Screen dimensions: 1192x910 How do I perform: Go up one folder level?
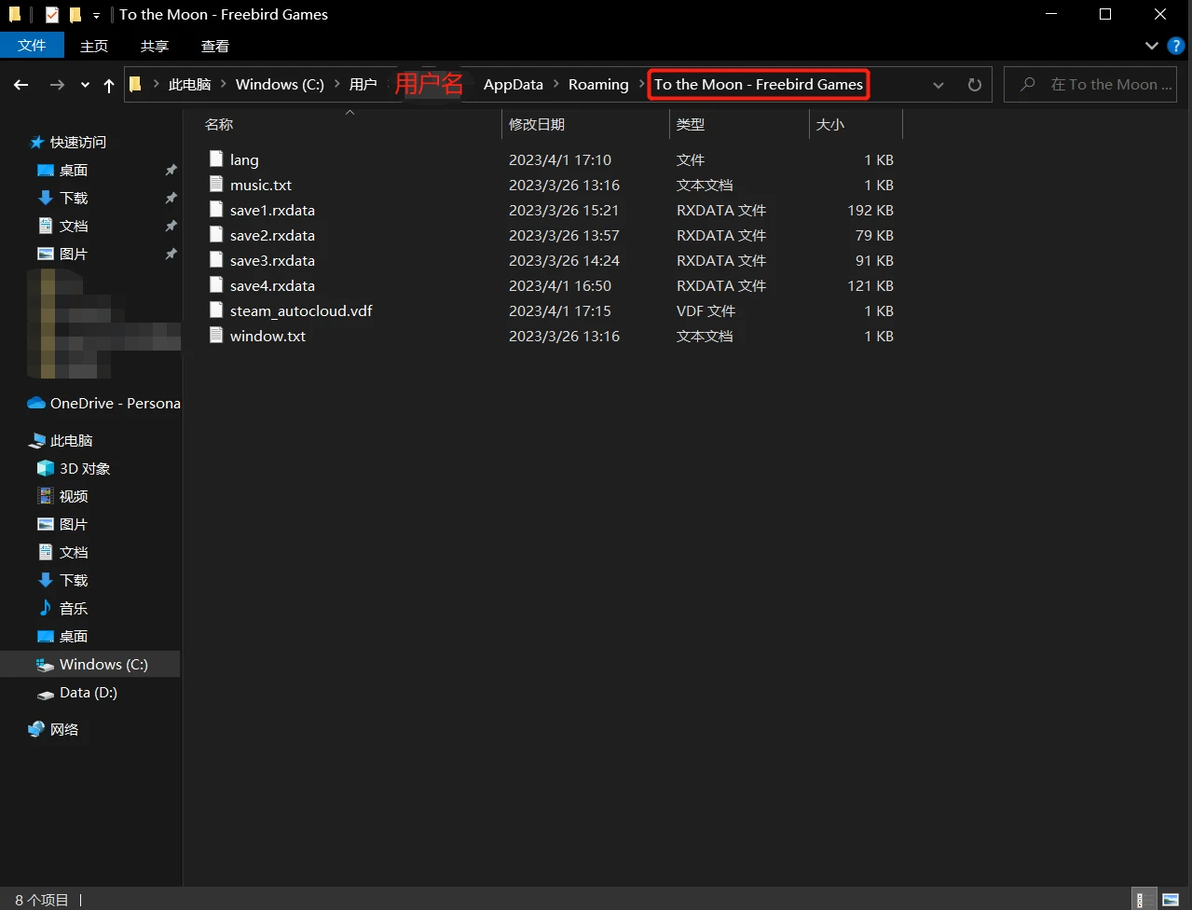(109, 85)
